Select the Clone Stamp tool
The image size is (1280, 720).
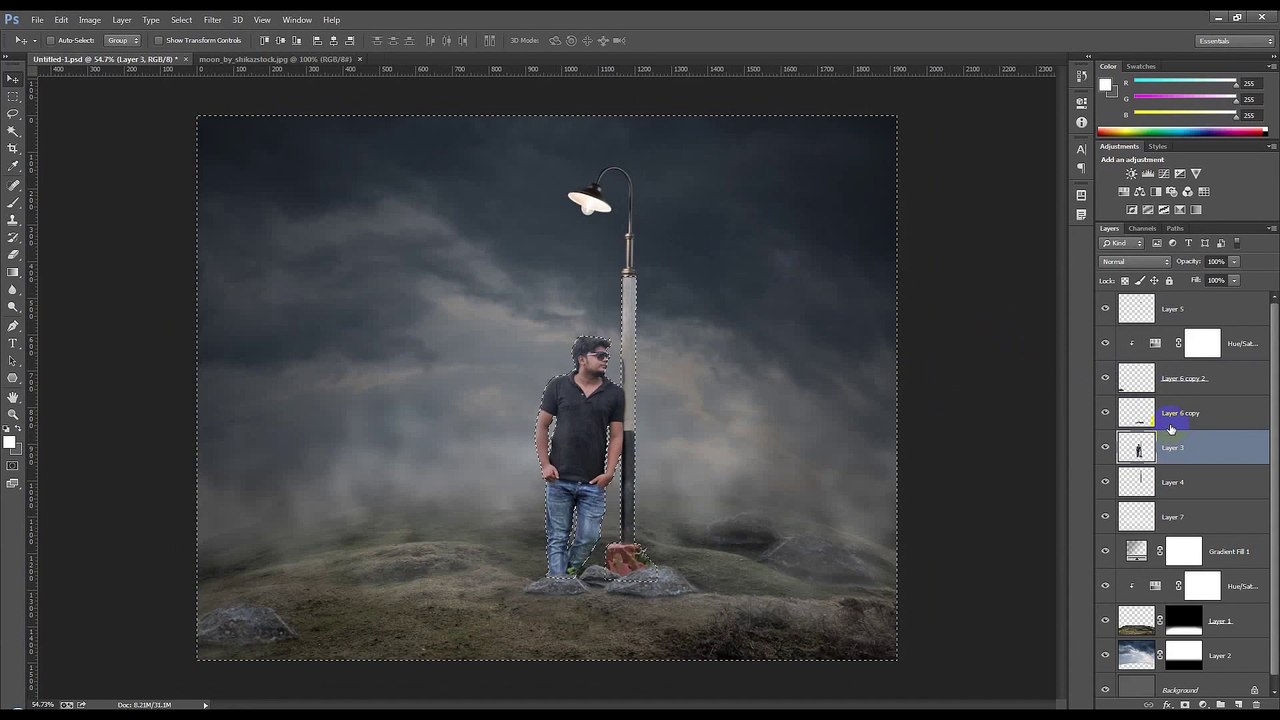pos(12,220)
